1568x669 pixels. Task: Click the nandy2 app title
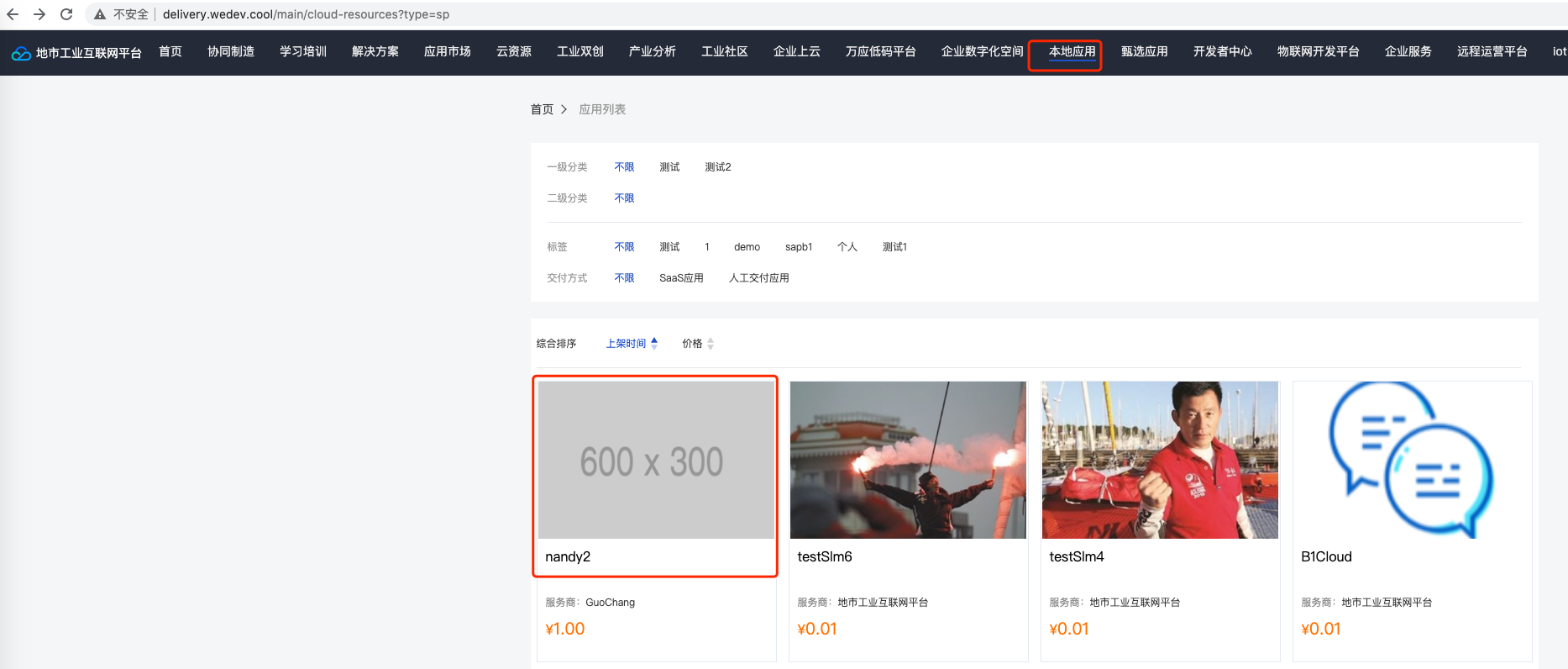568,557
